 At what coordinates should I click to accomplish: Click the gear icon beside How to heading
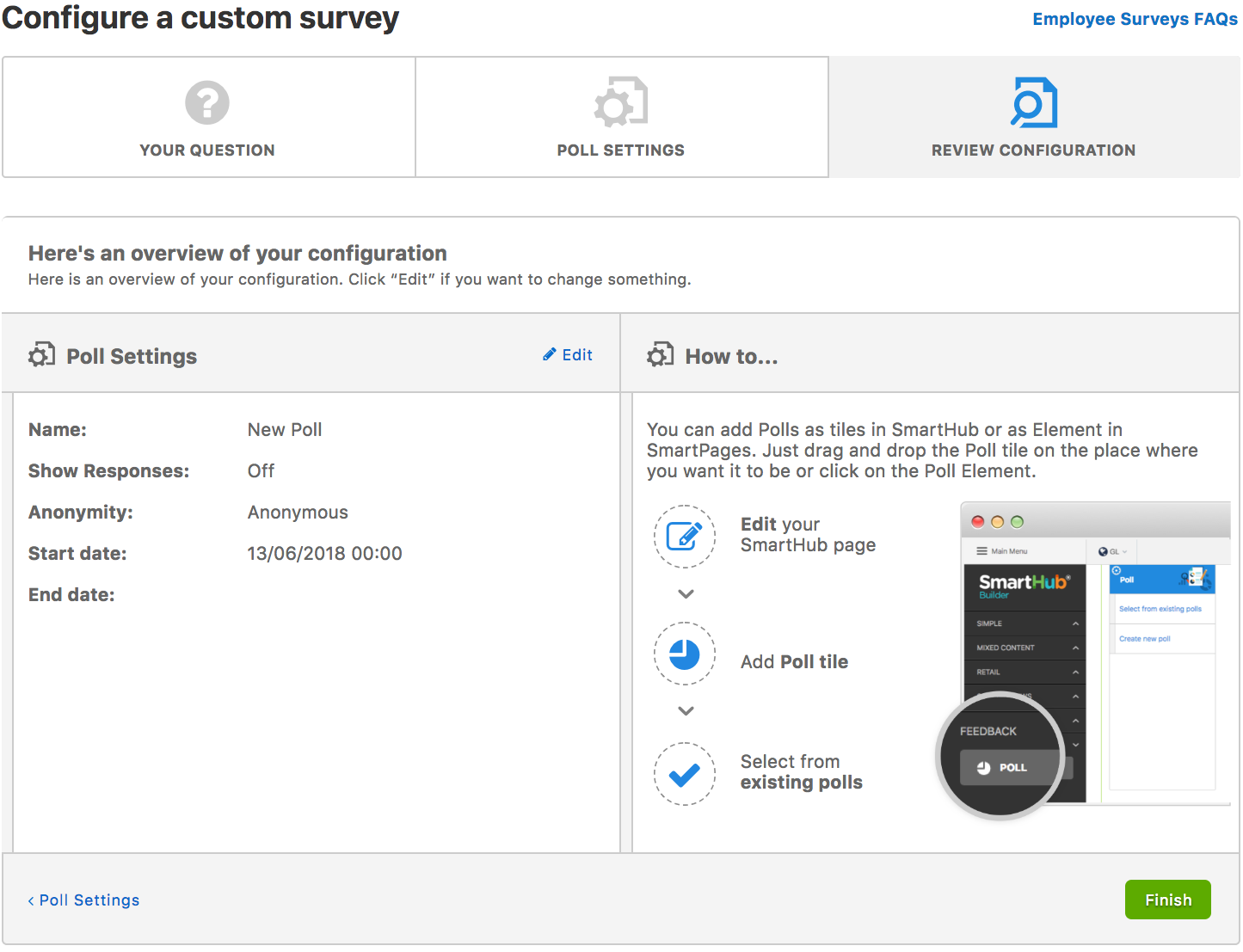pos(661,354)
